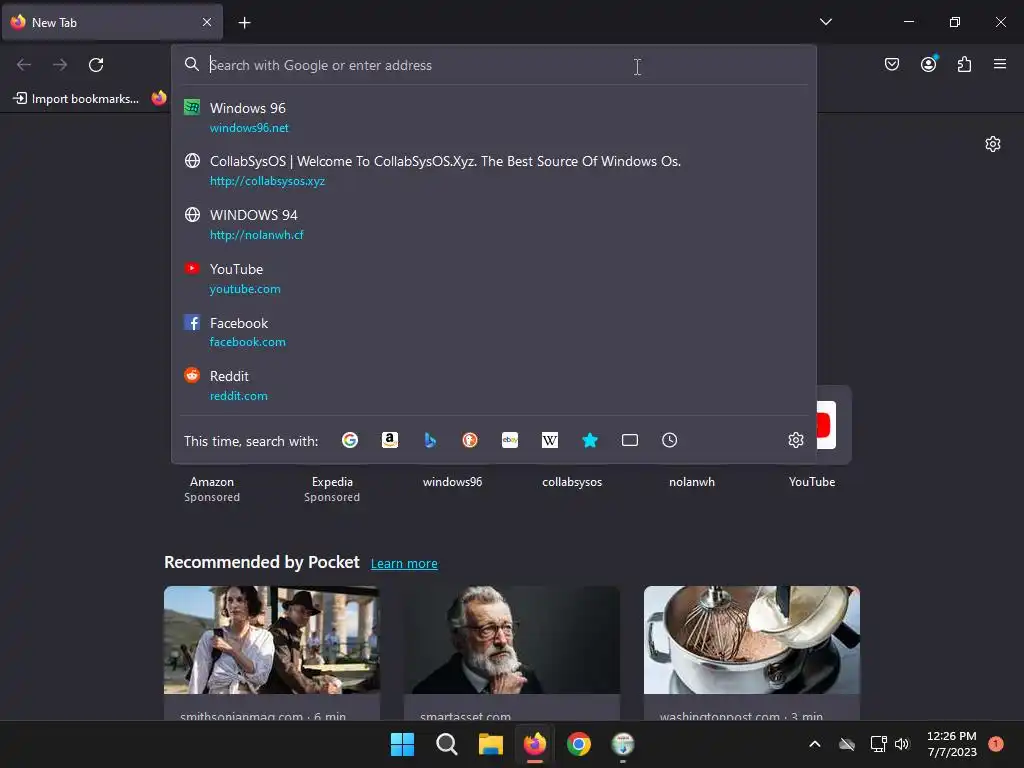
Task: Search in open tabs icon
Action: click(x=630, y=440)
